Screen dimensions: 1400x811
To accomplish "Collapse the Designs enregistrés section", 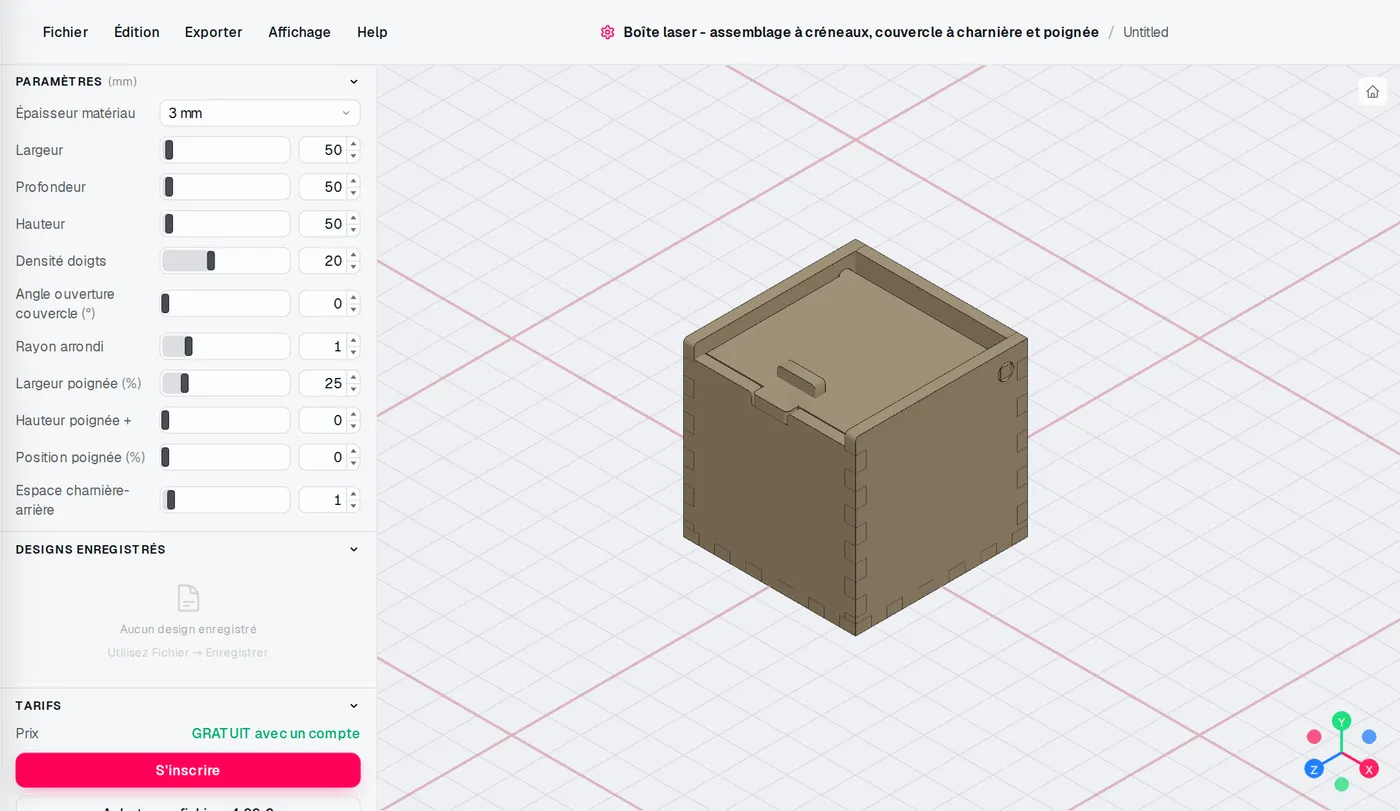I will click(353, 549).
